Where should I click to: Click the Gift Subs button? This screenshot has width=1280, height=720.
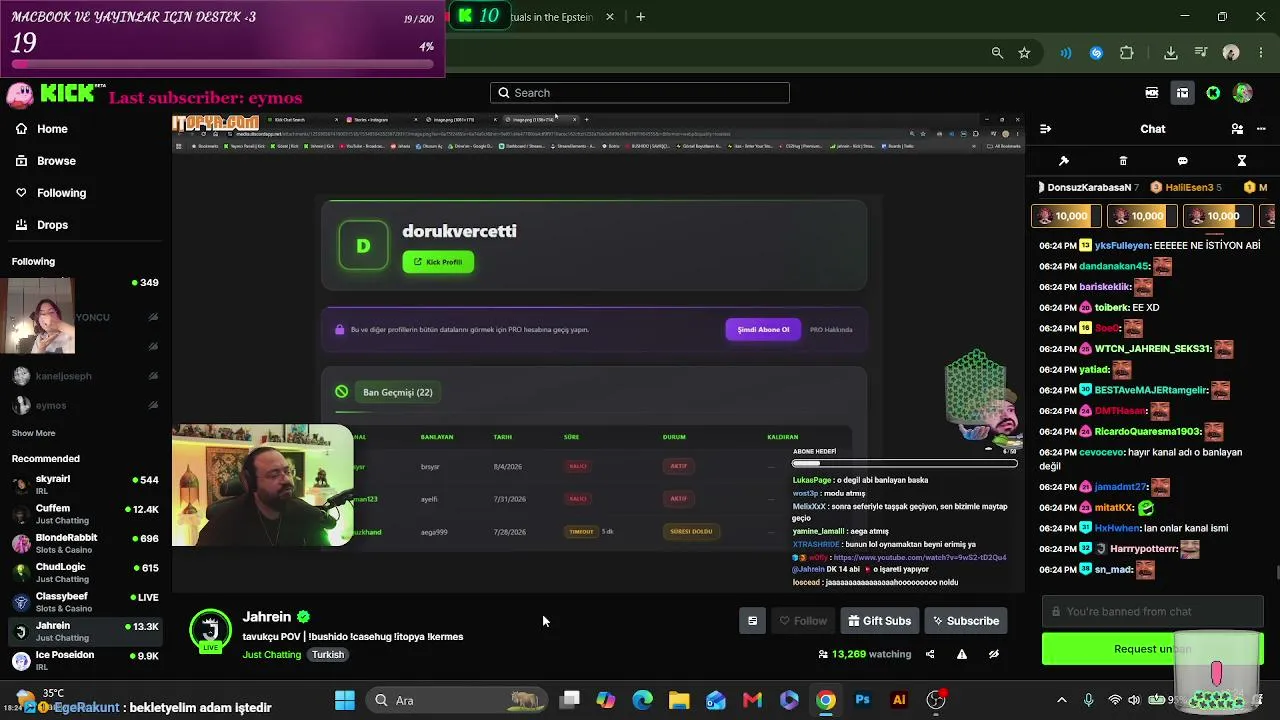click(x=880, y=621)
